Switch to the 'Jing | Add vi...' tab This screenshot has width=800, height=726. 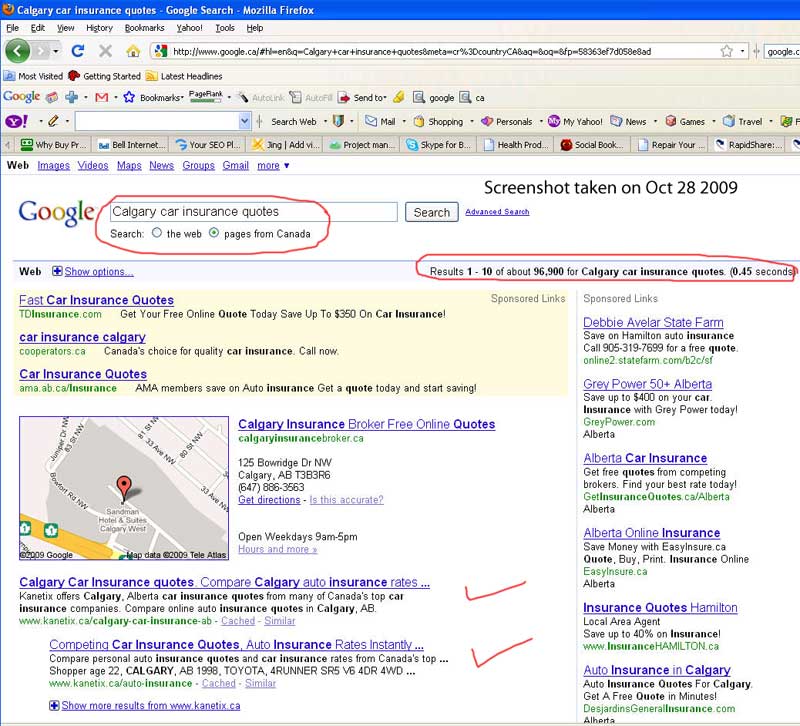[x=285, y=145]
